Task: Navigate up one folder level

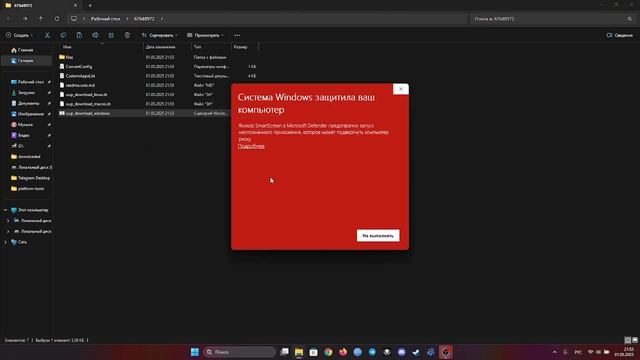Action: coord(41,19)
